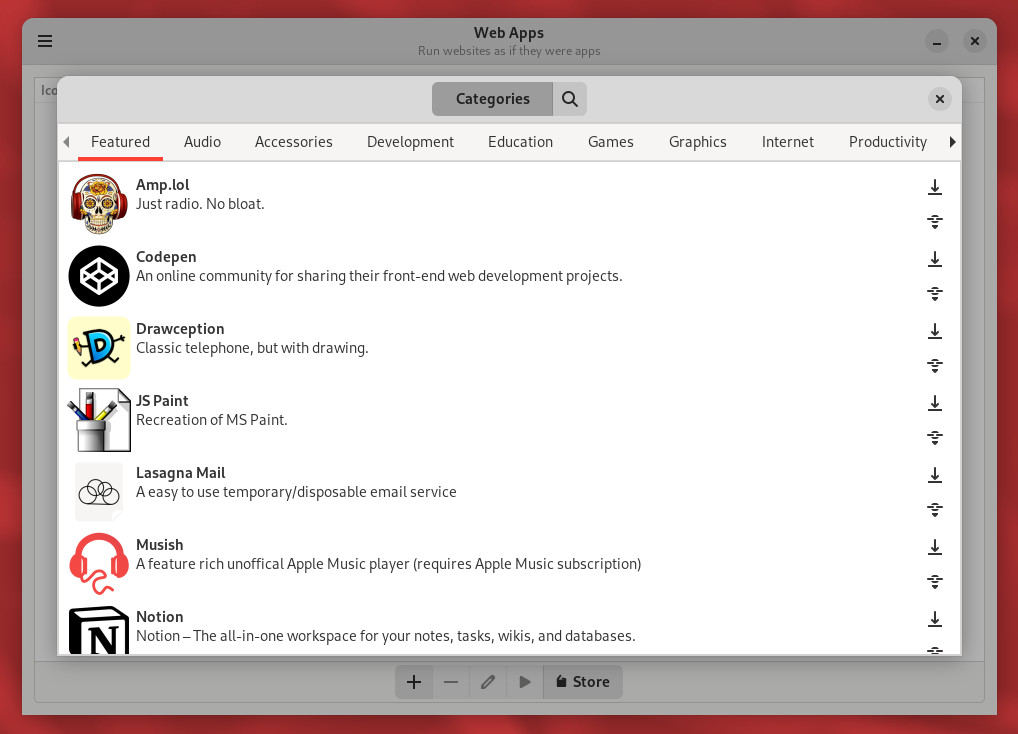Download the Codepen web app
Viewport: 1018px width, 734px height.
[934, 259]
